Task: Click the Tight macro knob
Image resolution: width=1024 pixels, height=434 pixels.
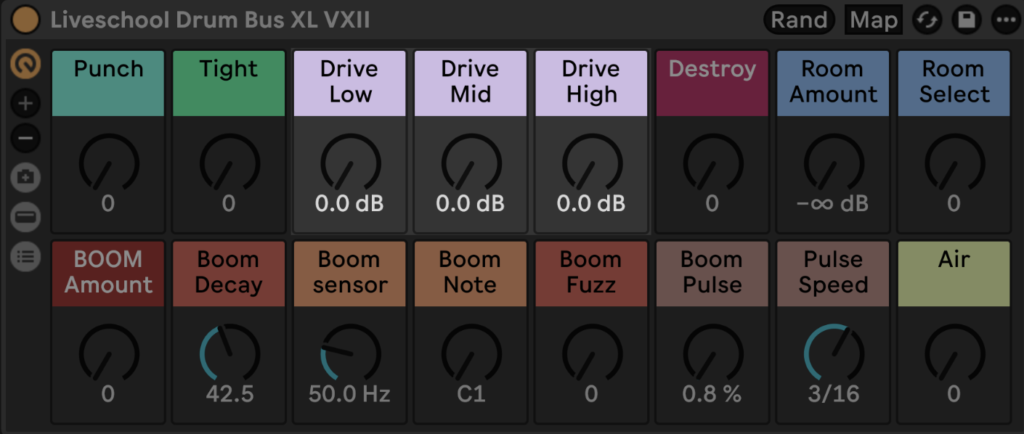Action: 229,163
